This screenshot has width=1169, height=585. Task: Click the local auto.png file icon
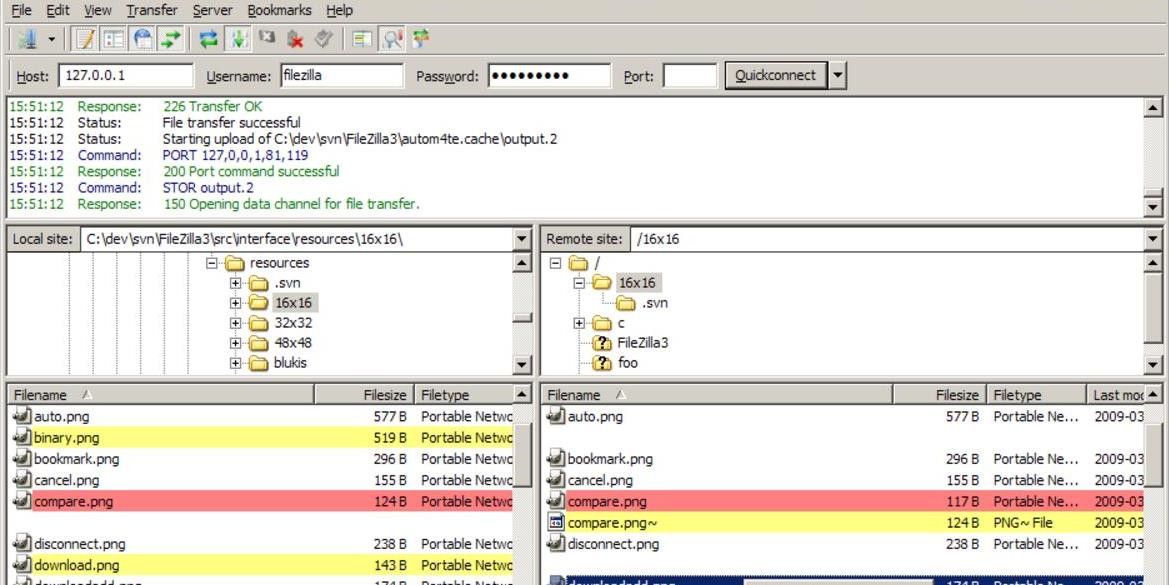(x=22, y=417)
